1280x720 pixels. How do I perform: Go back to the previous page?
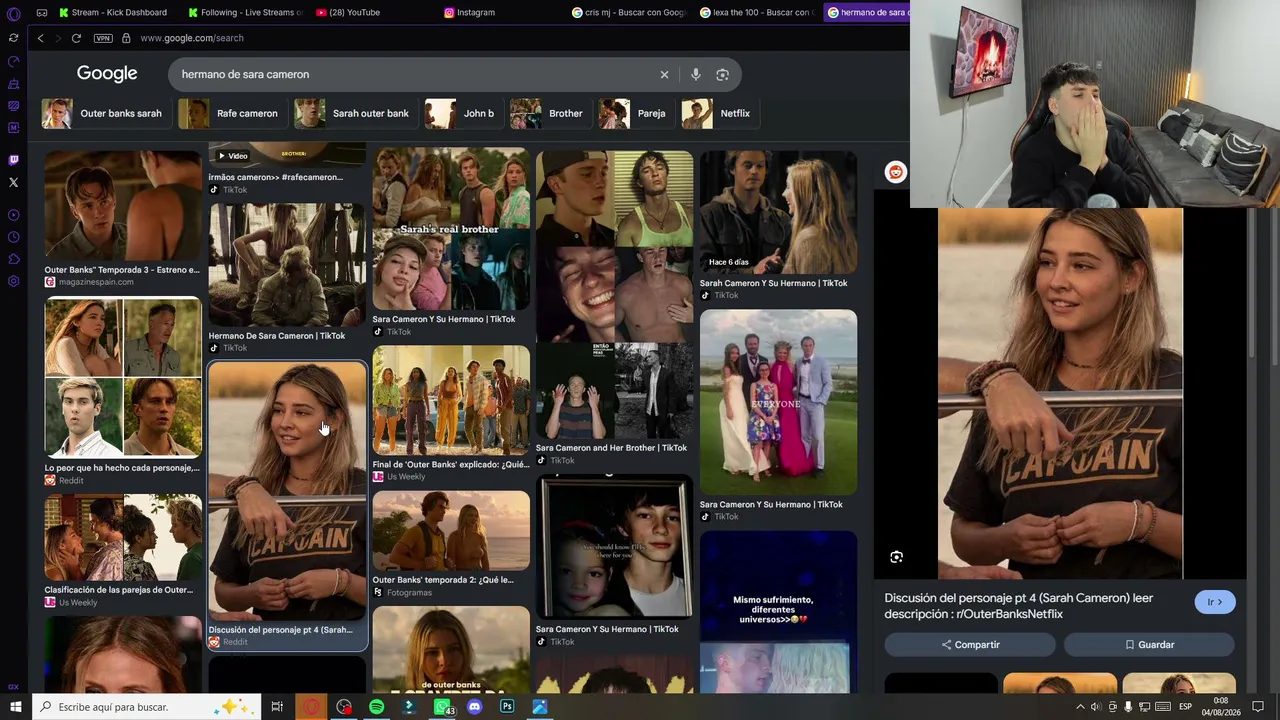click(40, 38)
